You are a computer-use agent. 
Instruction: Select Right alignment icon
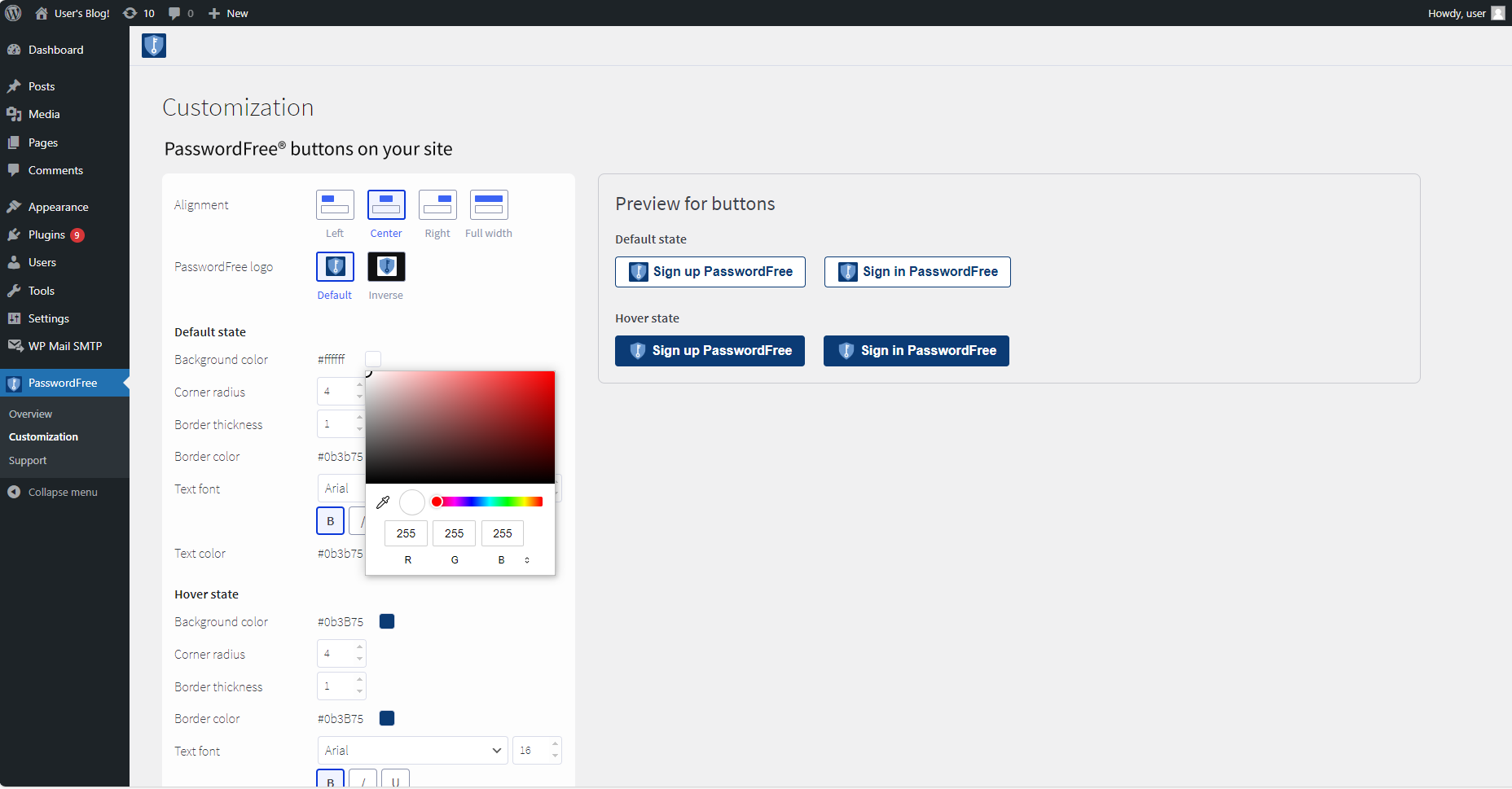coord(437,205)
